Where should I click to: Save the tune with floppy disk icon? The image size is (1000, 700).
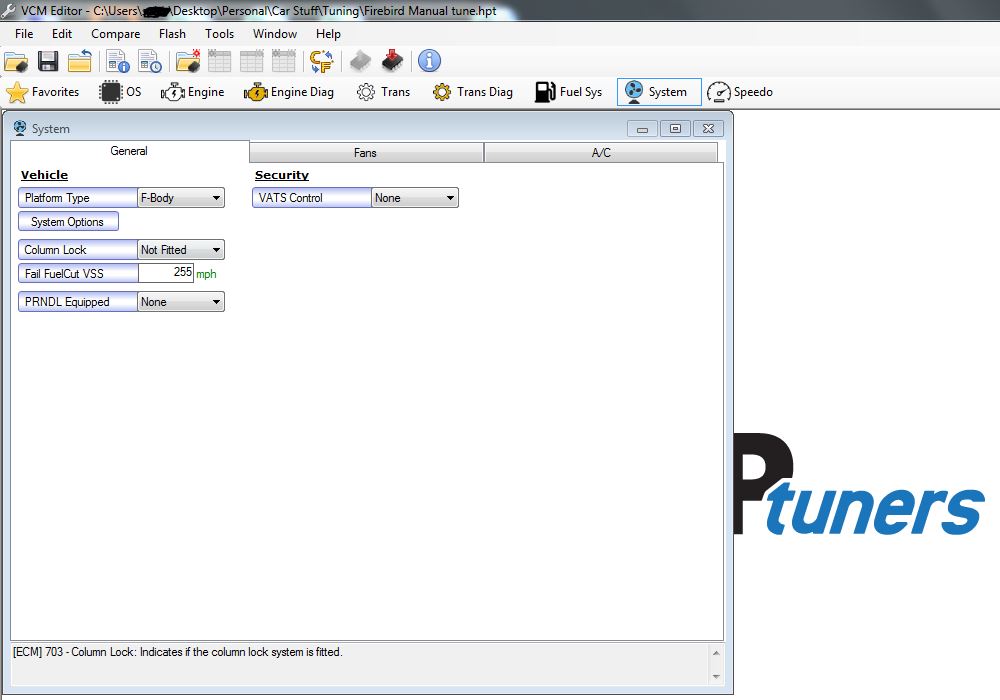pos(48,62)
